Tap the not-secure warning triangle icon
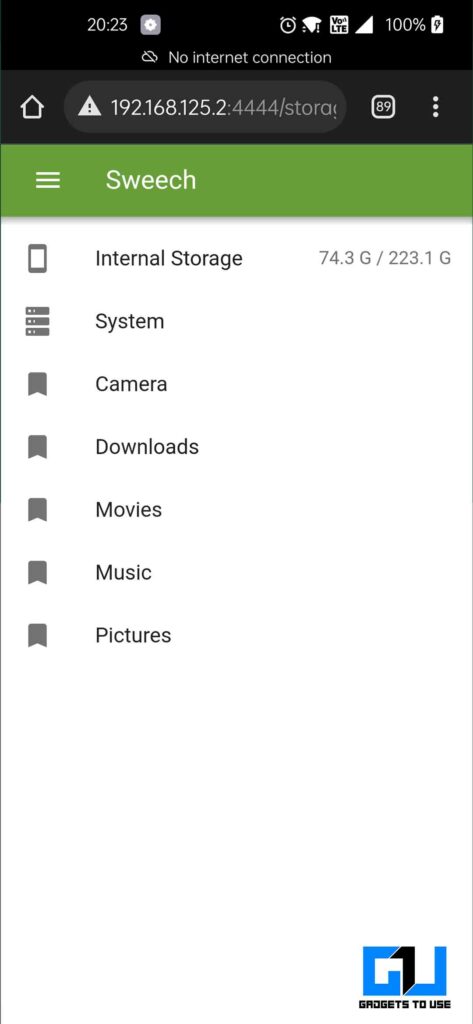This screenshot has height=1024, width=473. click(x=90, y=107)
